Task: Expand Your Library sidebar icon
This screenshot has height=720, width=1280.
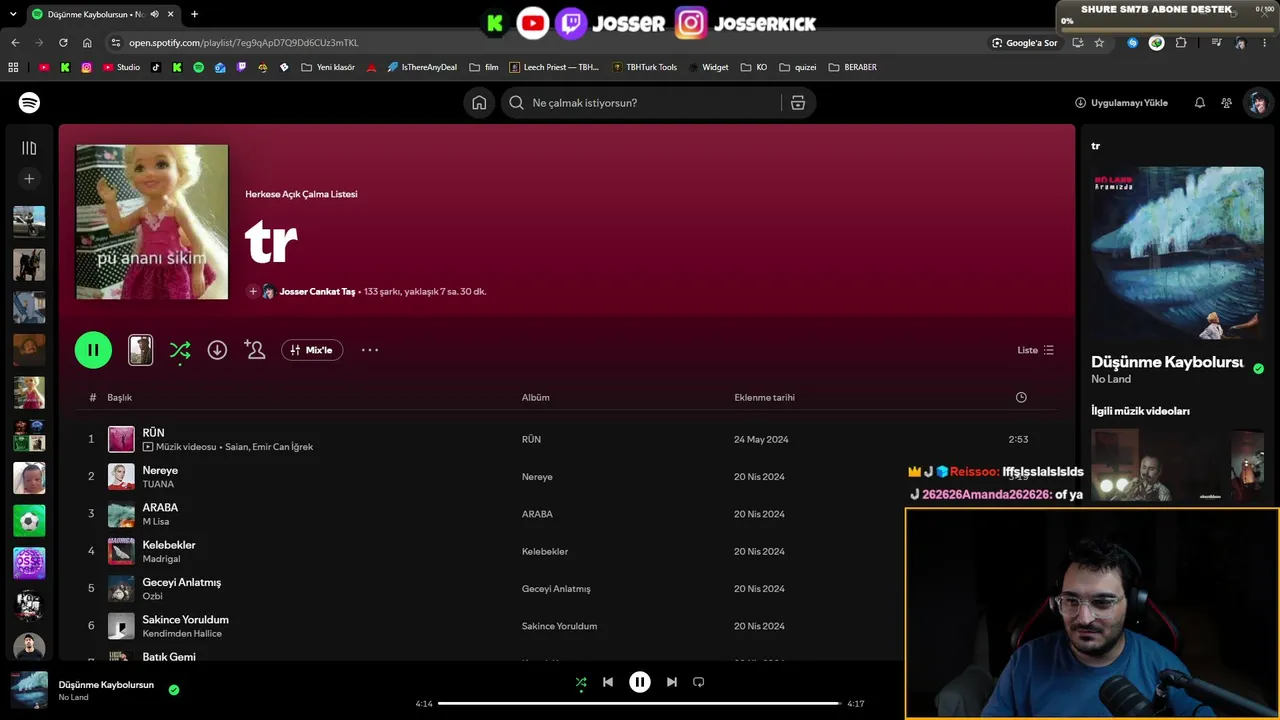Action: [29, 148]
